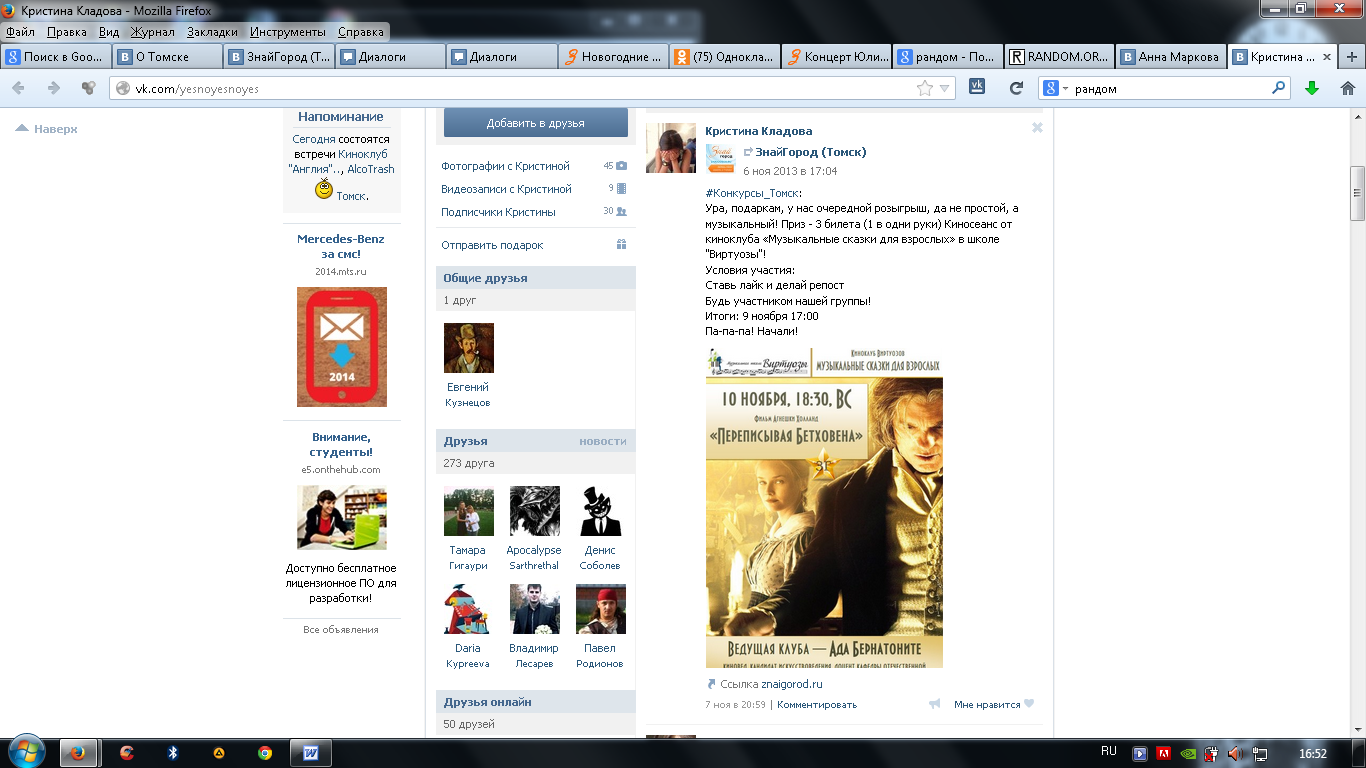Click the page vertical scrollbar thumb
Image resolution: width=1366 pixels, height=768 pixels.
1357,192
